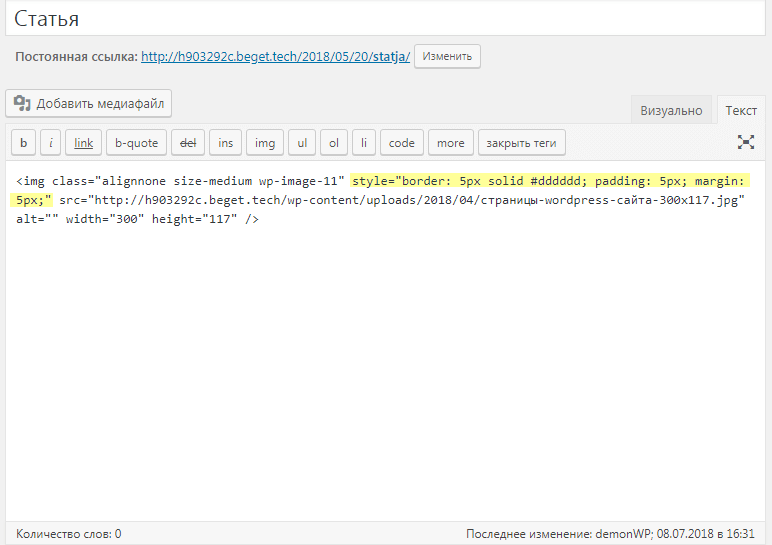The height and width of the screenshot is (545, 772).
Task: Insert image tag with img button
Action: coord(265,143)
